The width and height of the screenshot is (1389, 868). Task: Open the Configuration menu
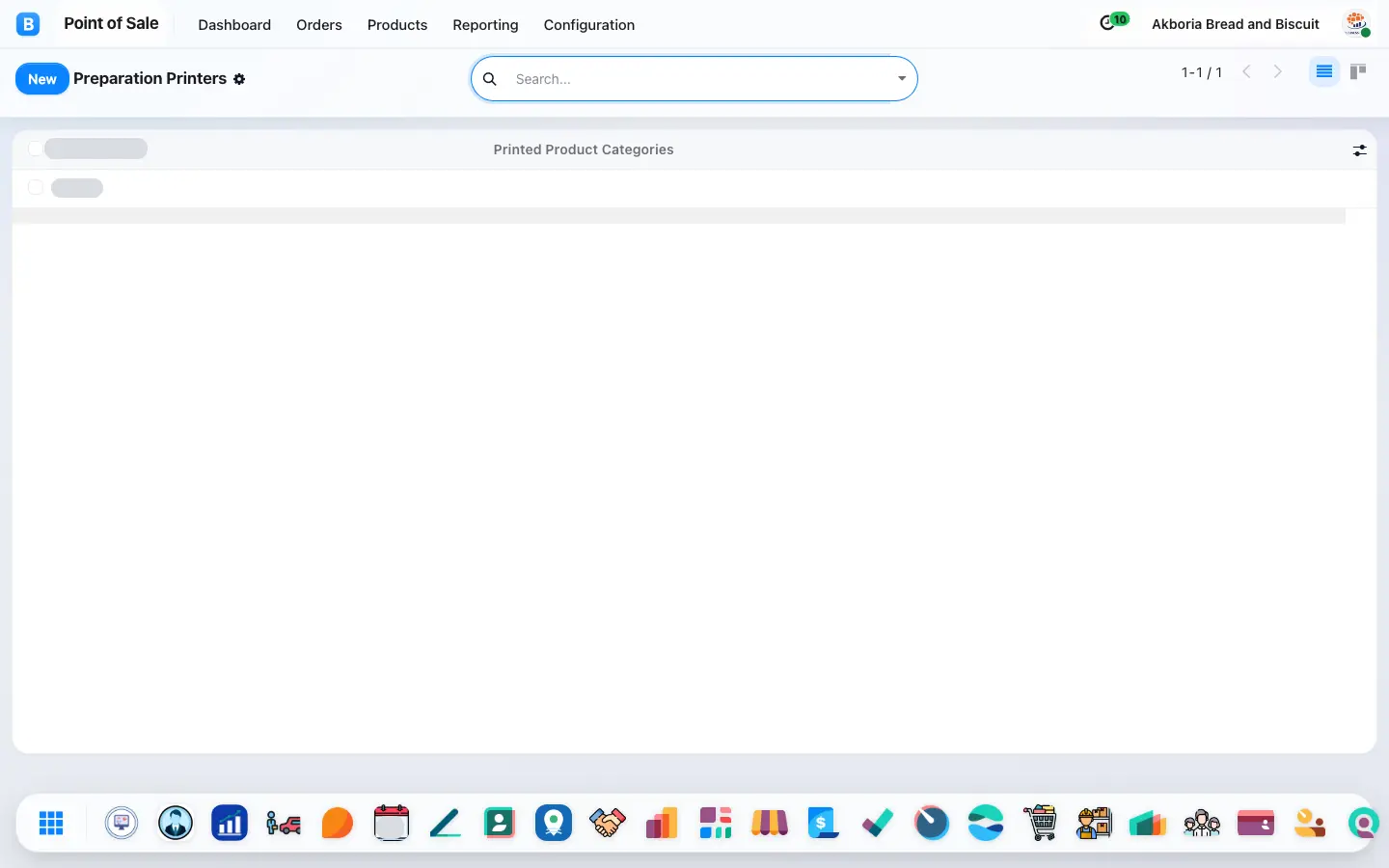(x=589, y=25)
